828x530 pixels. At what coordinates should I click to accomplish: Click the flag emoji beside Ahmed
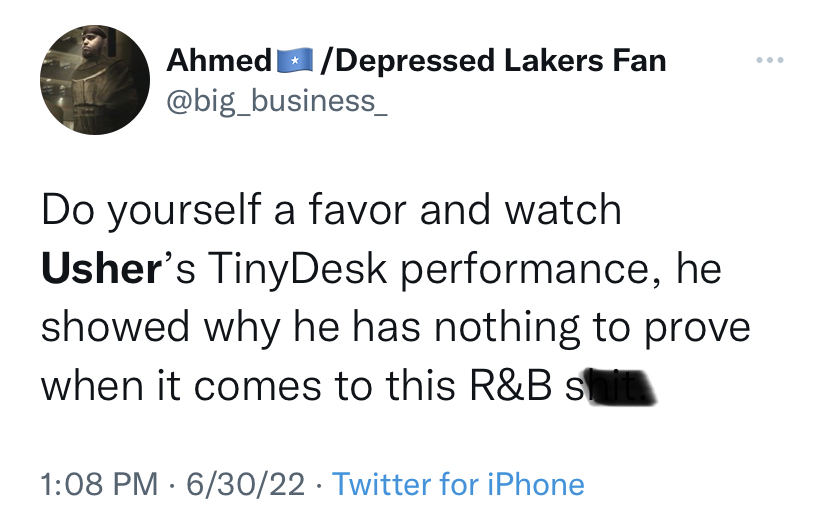pos(291,62)
